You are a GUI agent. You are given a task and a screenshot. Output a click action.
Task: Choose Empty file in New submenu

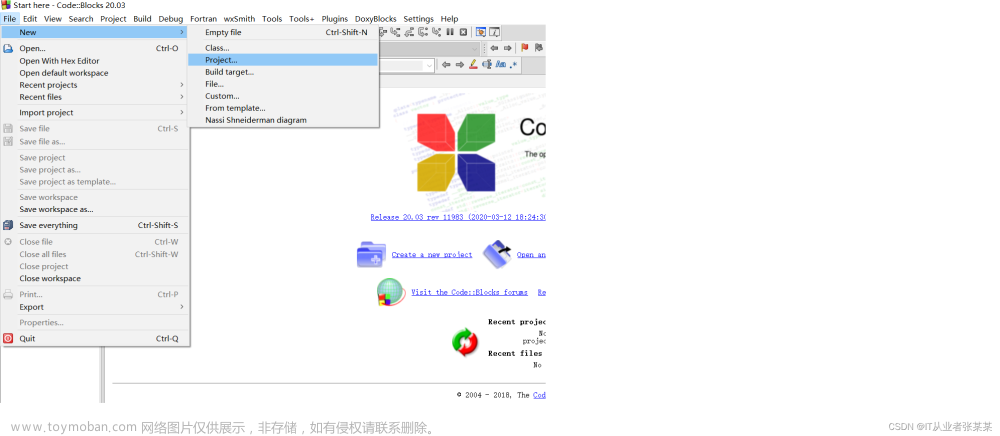[x=283, y=32]
